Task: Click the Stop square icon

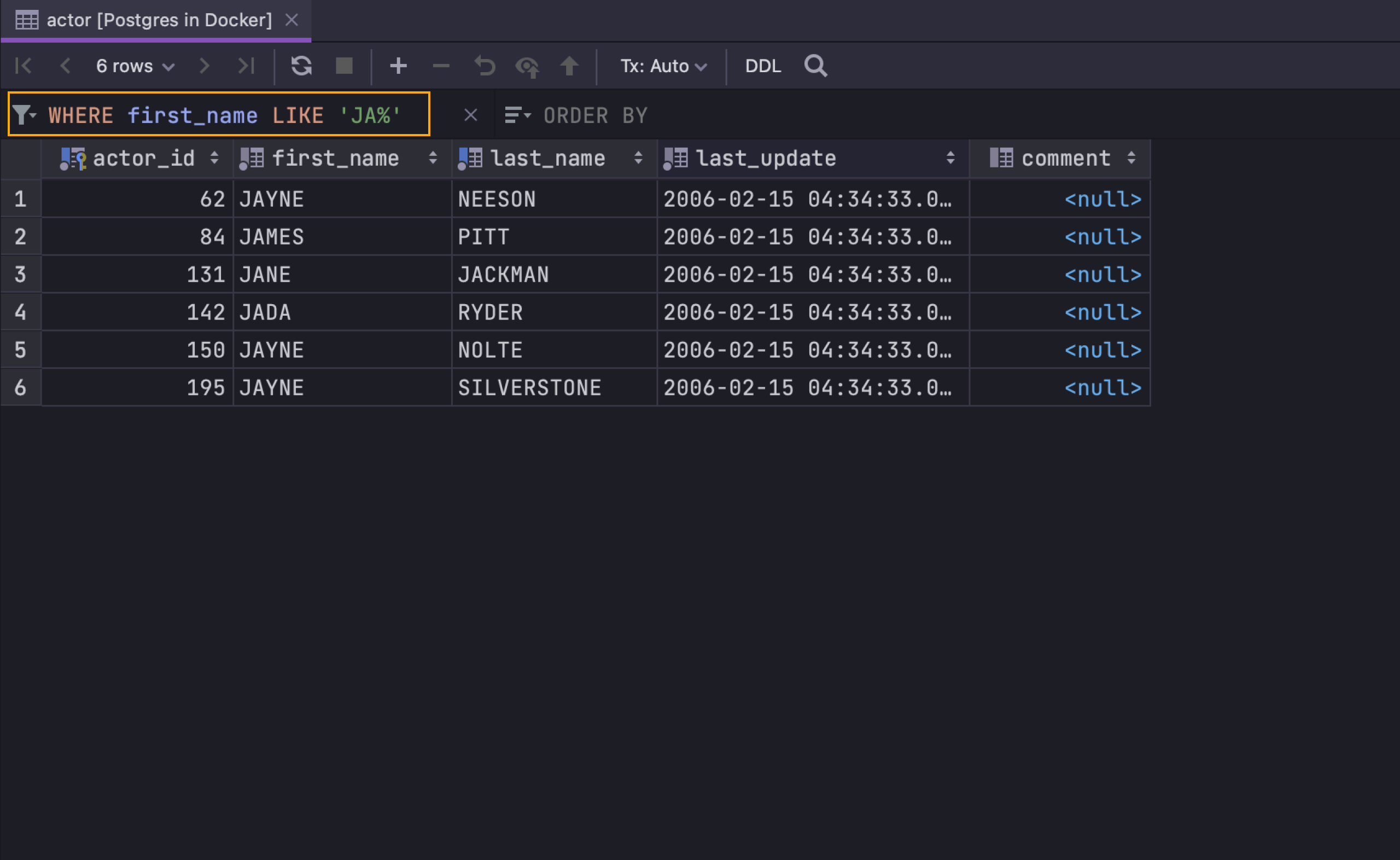Action: pyautogui.click(x=344, y=66)
